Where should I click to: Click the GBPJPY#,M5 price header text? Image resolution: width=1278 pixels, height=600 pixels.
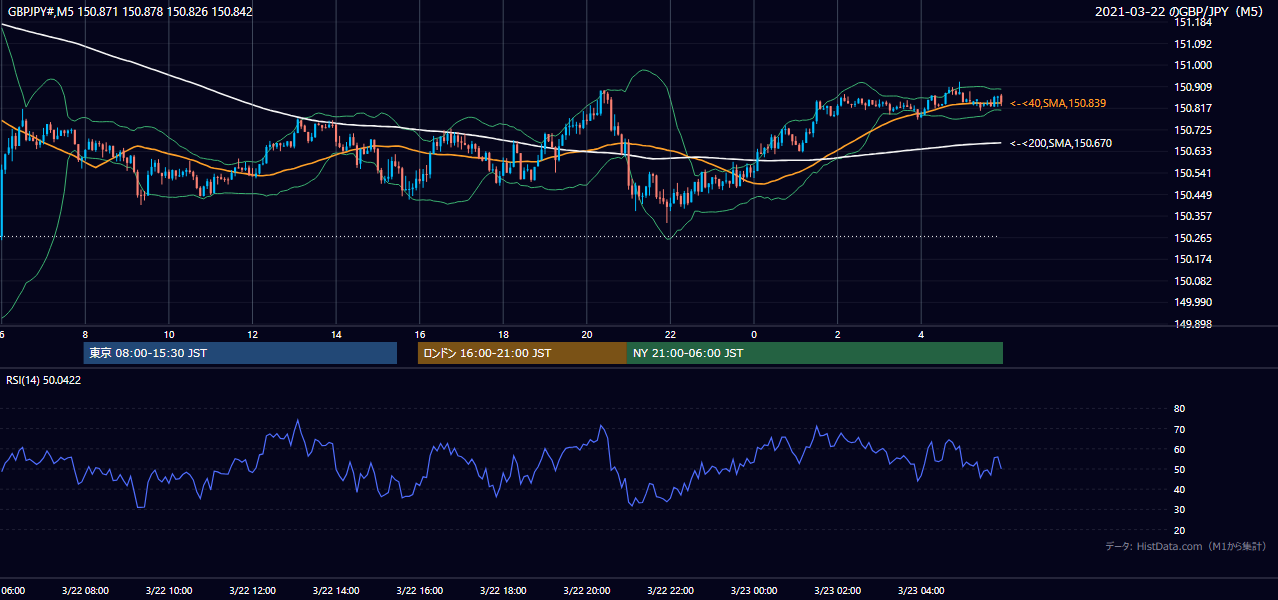coord(128,12)
